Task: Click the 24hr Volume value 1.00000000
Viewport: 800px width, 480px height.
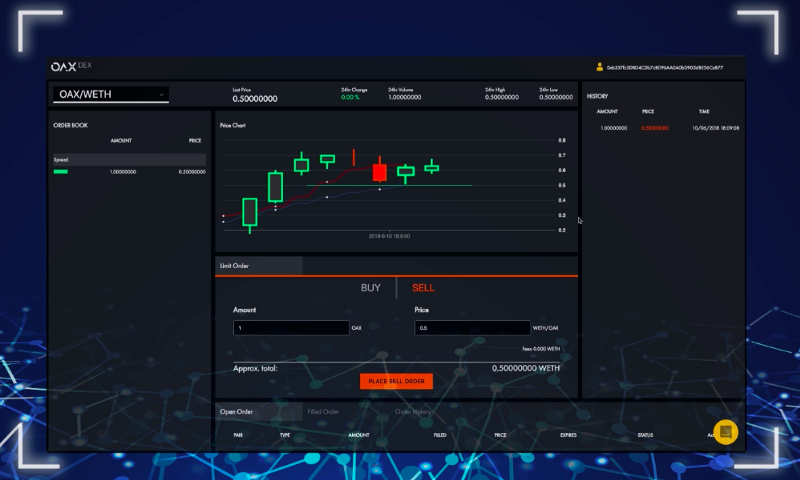Action: pyautogui.click(x=405, y=97)
